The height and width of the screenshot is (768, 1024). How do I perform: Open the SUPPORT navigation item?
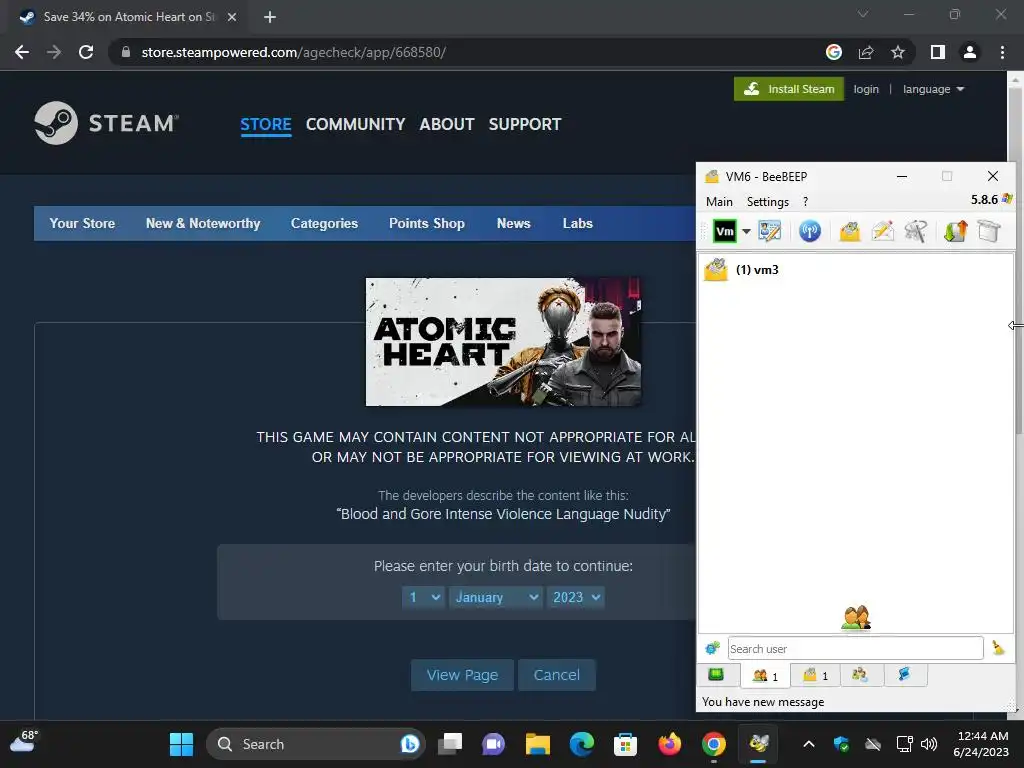click(x=525, y=124)
